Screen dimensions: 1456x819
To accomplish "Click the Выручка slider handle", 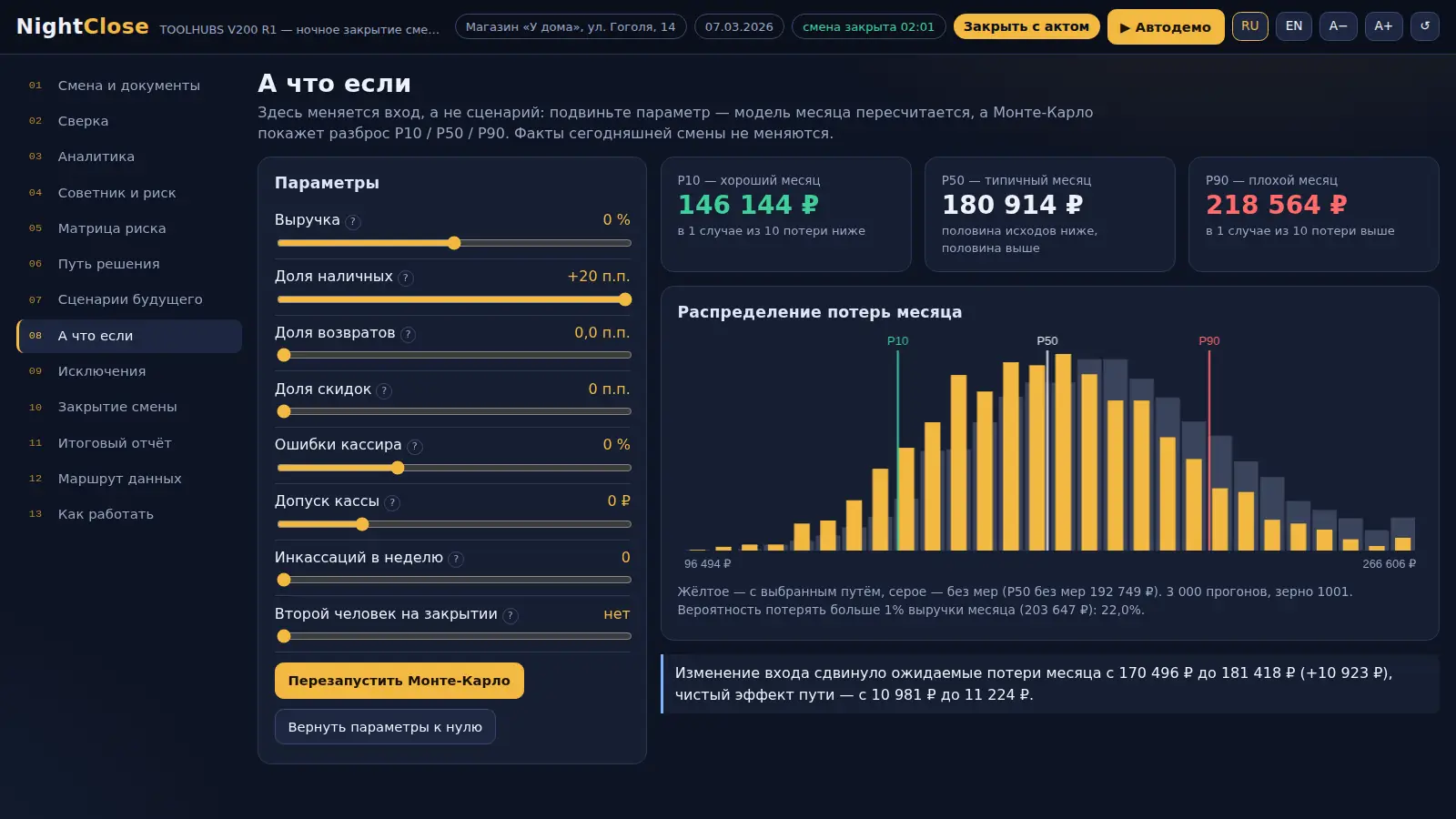I will (454, 243).
